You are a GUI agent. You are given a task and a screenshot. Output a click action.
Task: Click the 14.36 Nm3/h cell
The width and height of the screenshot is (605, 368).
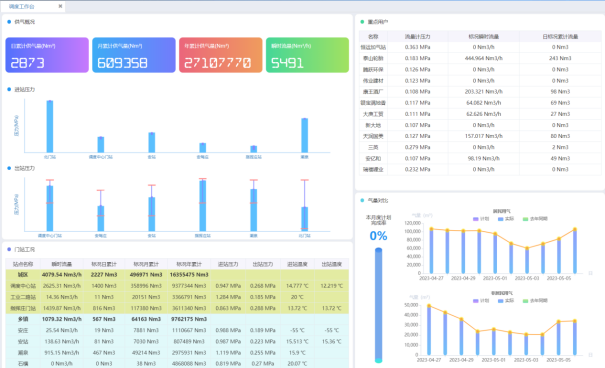(62, 297)
